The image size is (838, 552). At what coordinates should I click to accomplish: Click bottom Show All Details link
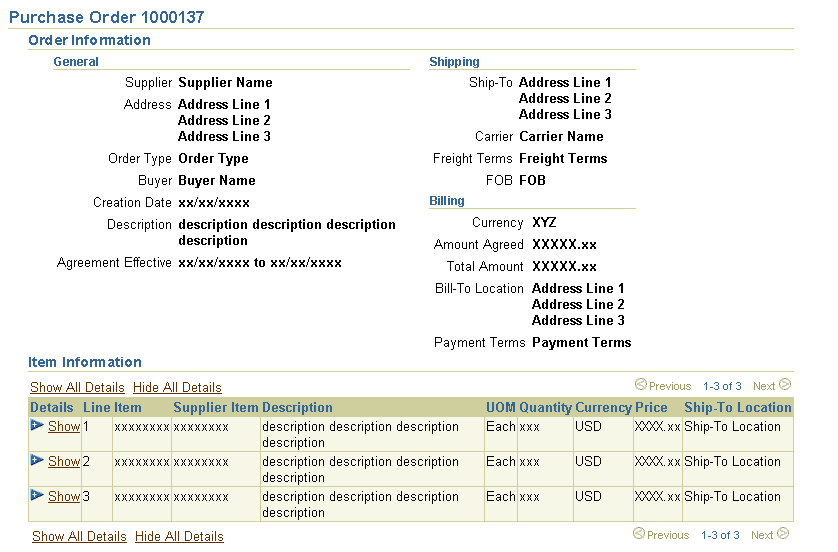coord(79,537)
